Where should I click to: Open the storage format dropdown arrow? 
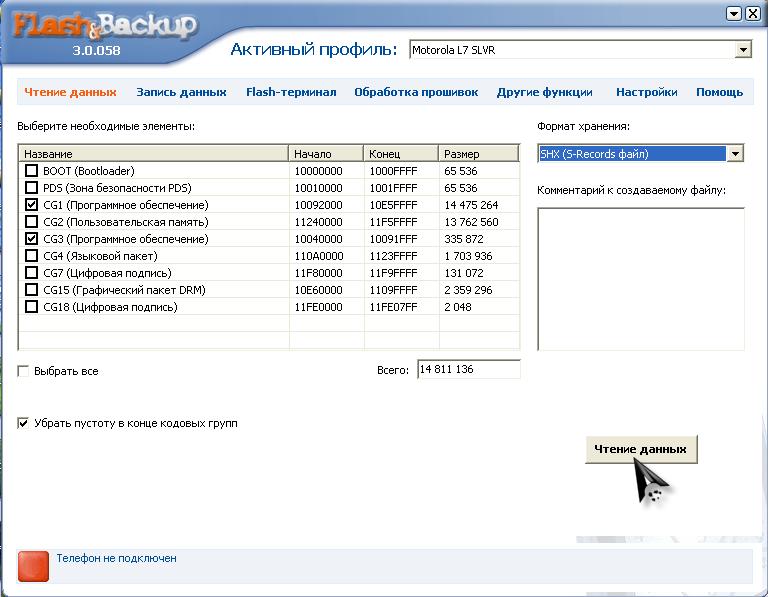pyautogui.click(x=735, y=154)
